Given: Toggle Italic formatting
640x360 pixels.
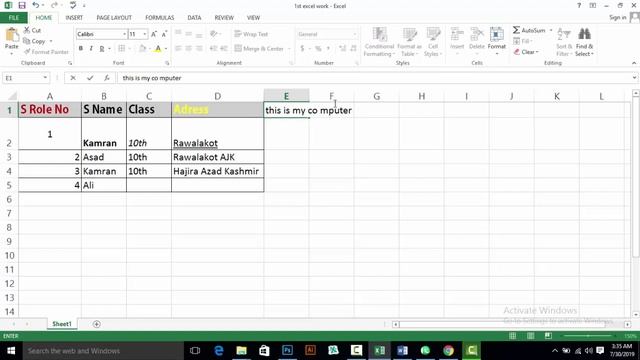Looking at the screenshot, I should [x=91, y=49].
